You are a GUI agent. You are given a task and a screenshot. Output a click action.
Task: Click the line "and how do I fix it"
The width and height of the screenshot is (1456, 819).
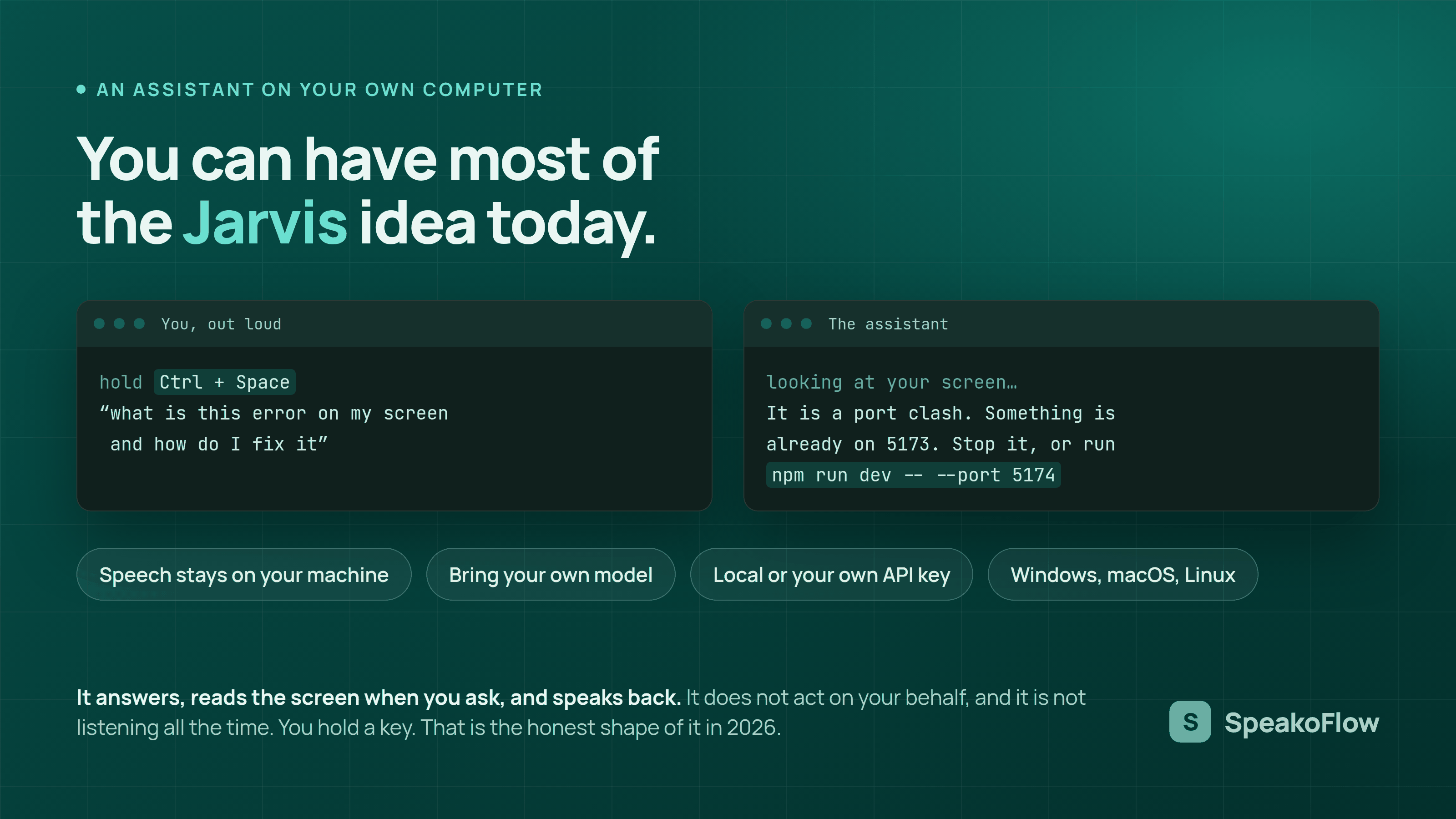point(219,444)
